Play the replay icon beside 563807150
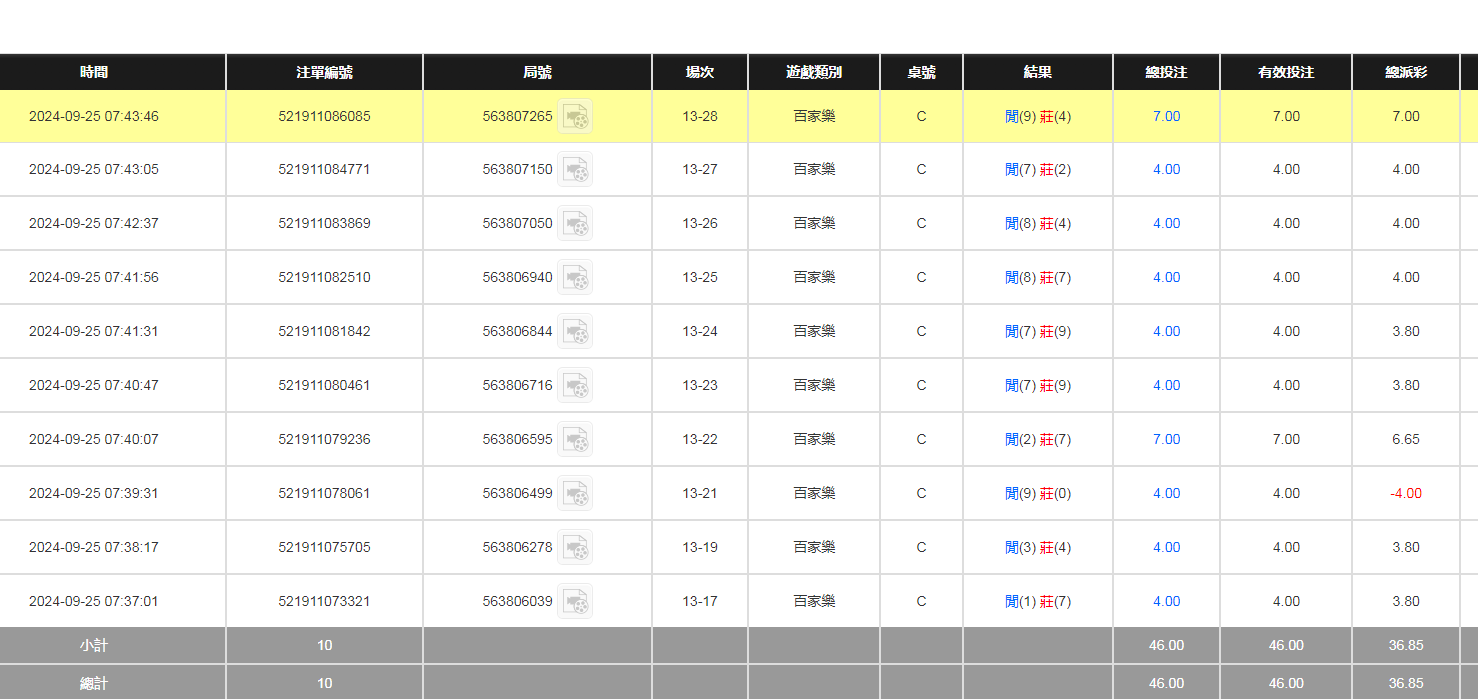This screenshot has height=699, width=1478. pyautogui.click(x=575, y=170)
